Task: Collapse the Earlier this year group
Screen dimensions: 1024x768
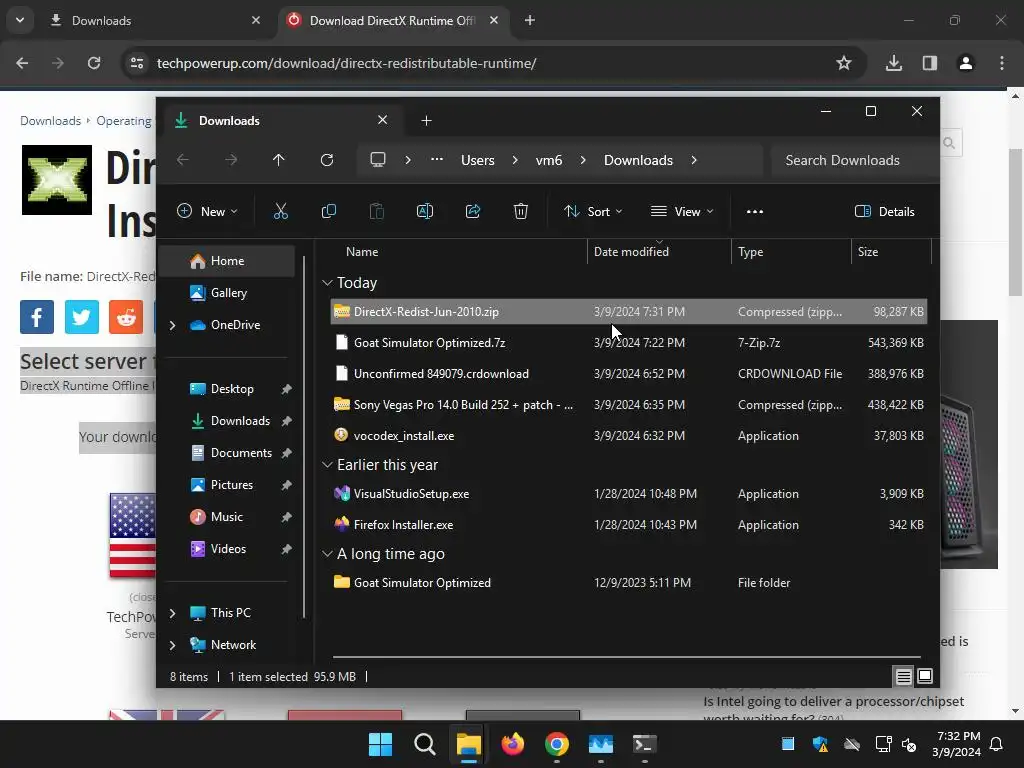Action: (x=327, y=465)
